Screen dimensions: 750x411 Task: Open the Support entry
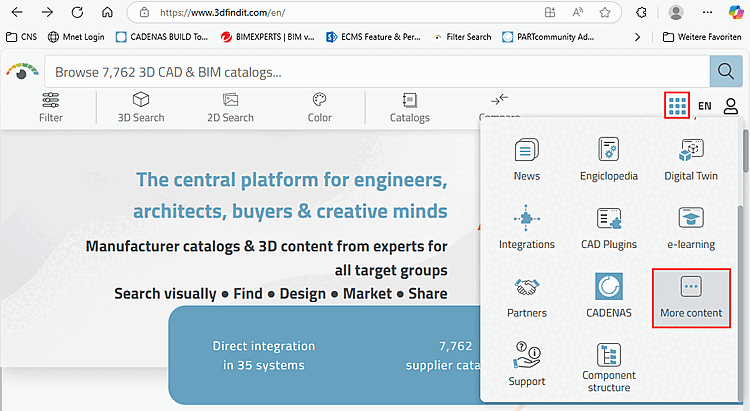pos(527,365)
